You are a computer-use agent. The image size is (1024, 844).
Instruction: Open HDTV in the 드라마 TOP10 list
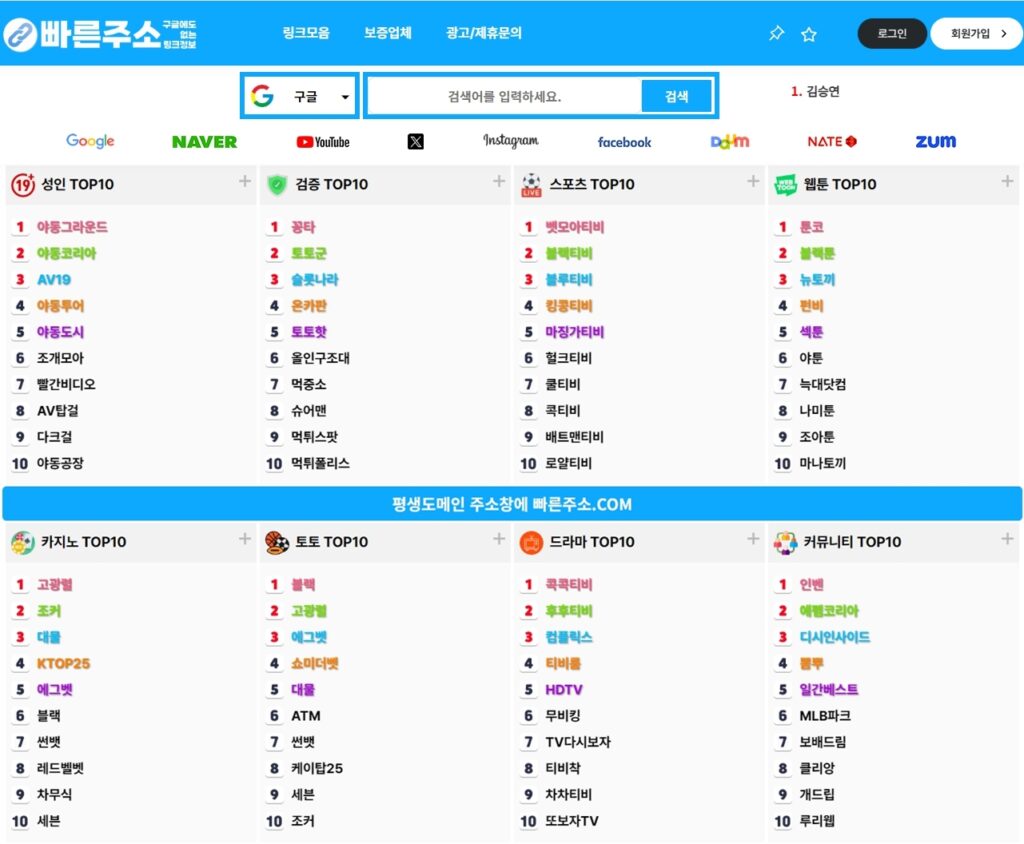564,690
